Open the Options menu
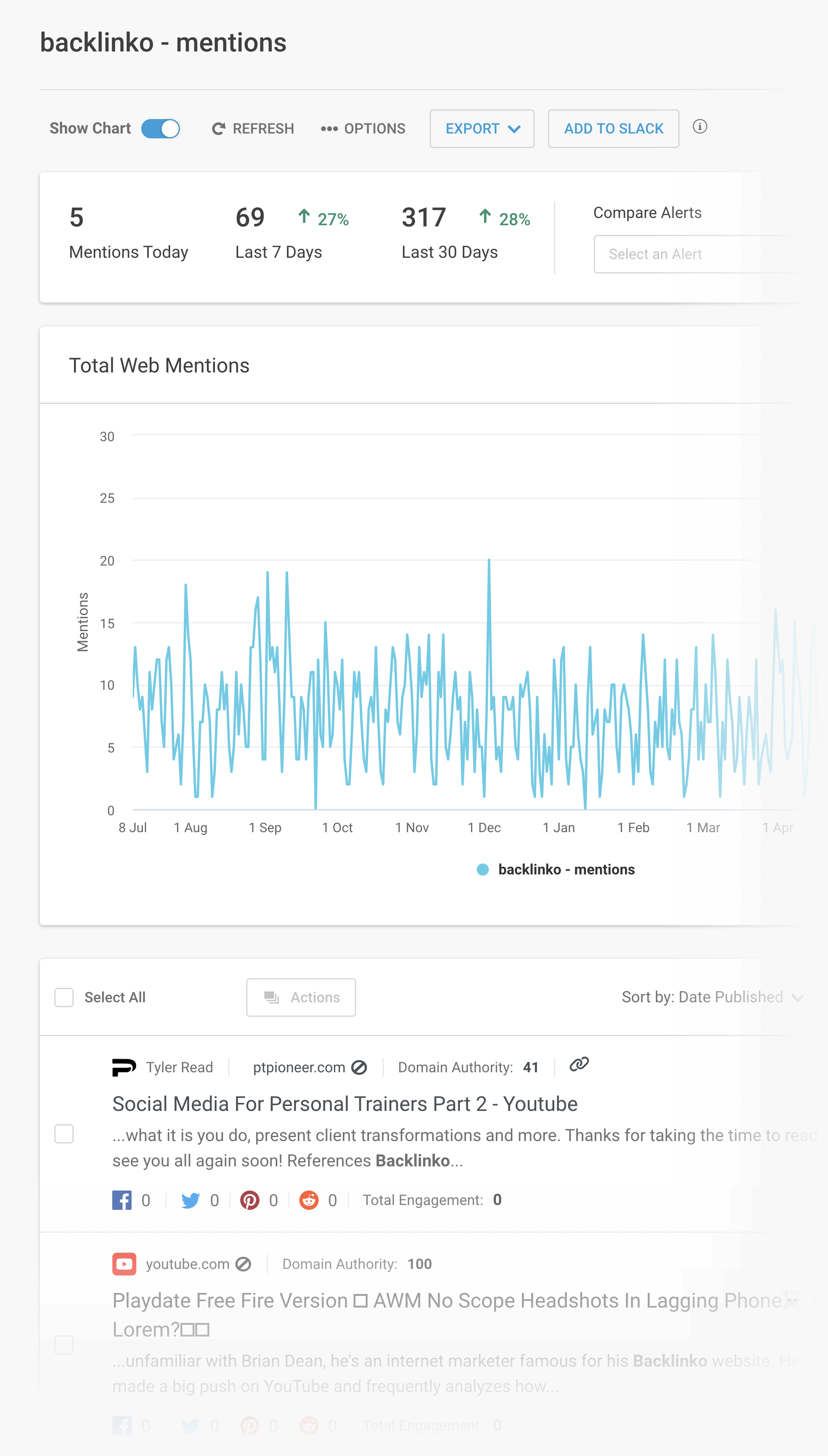Viewport: 828px width, 1456px height. 362,128
